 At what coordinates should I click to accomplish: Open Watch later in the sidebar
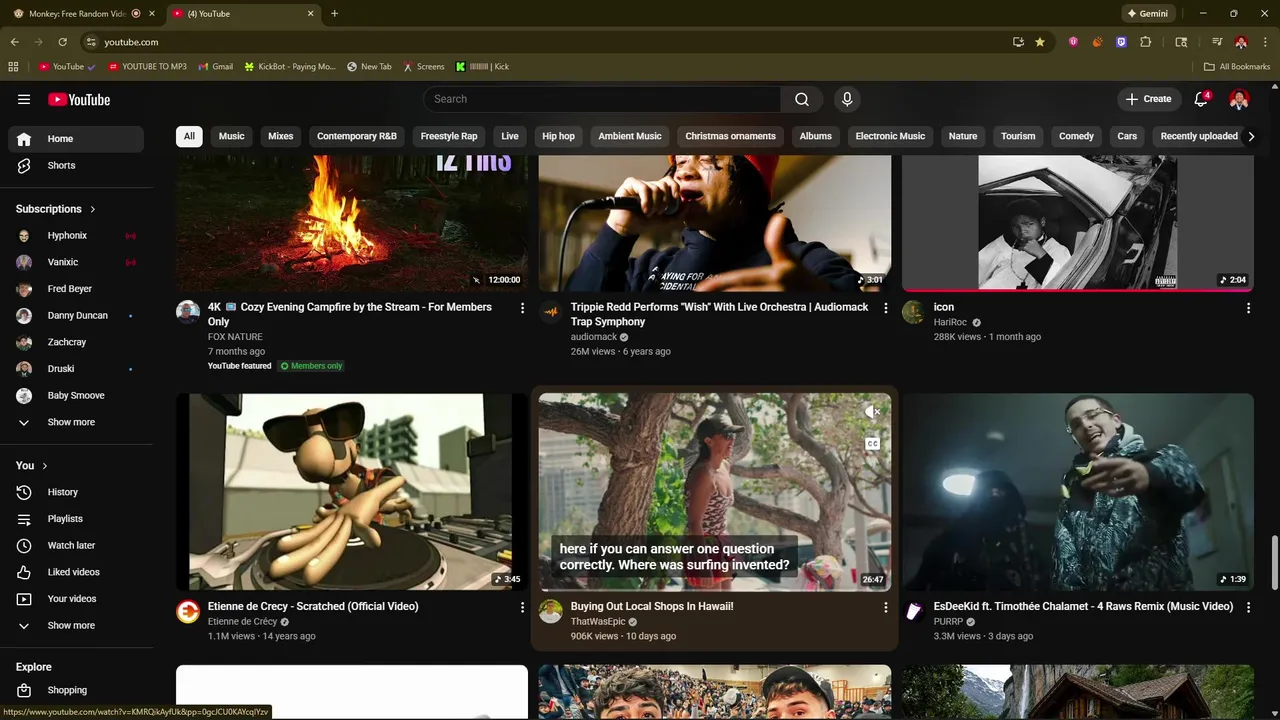click(76, 546)
